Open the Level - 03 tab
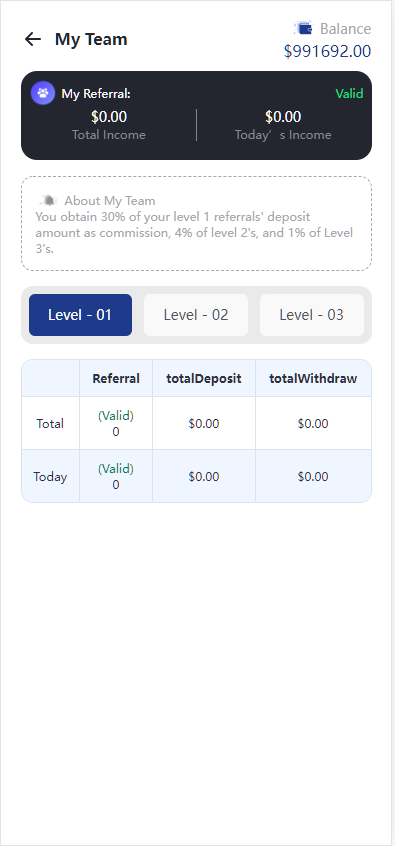395x846 pixels. pos(312,315)
